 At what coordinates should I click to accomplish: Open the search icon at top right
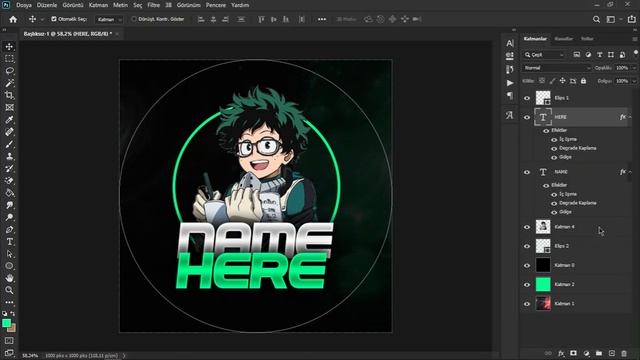tap(596, 19)
